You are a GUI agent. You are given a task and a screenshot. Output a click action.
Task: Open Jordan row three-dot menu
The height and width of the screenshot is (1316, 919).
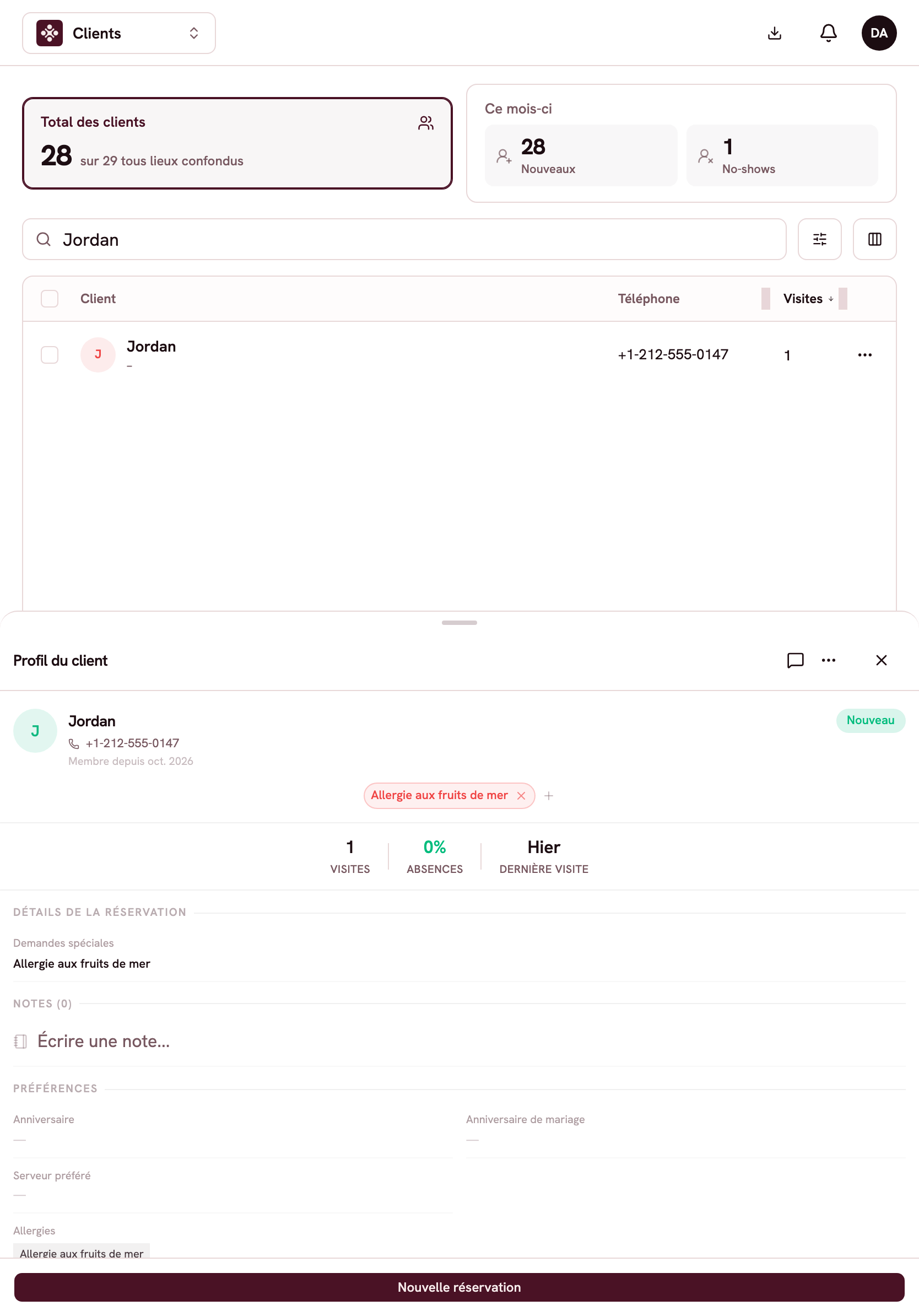click(864, 355)
